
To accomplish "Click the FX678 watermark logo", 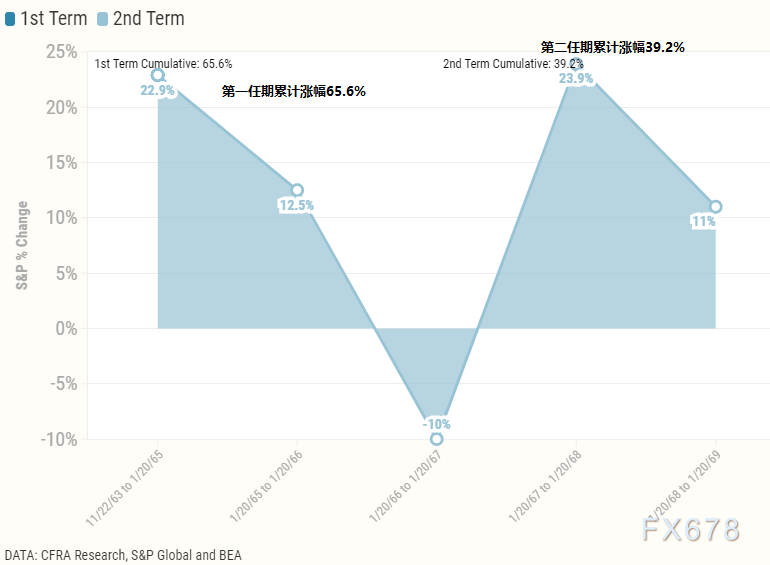I will 690,529.
